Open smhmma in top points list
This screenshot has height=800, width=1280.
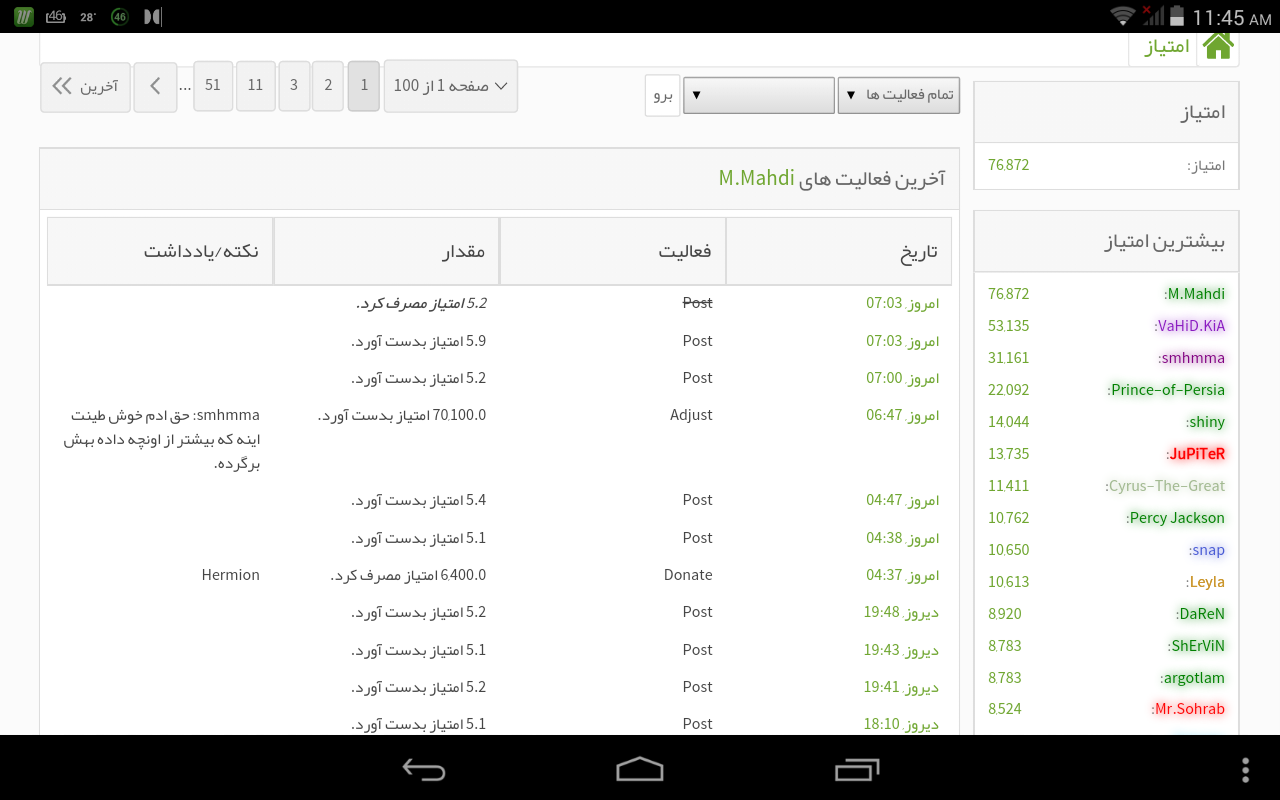coord(1192,358)
